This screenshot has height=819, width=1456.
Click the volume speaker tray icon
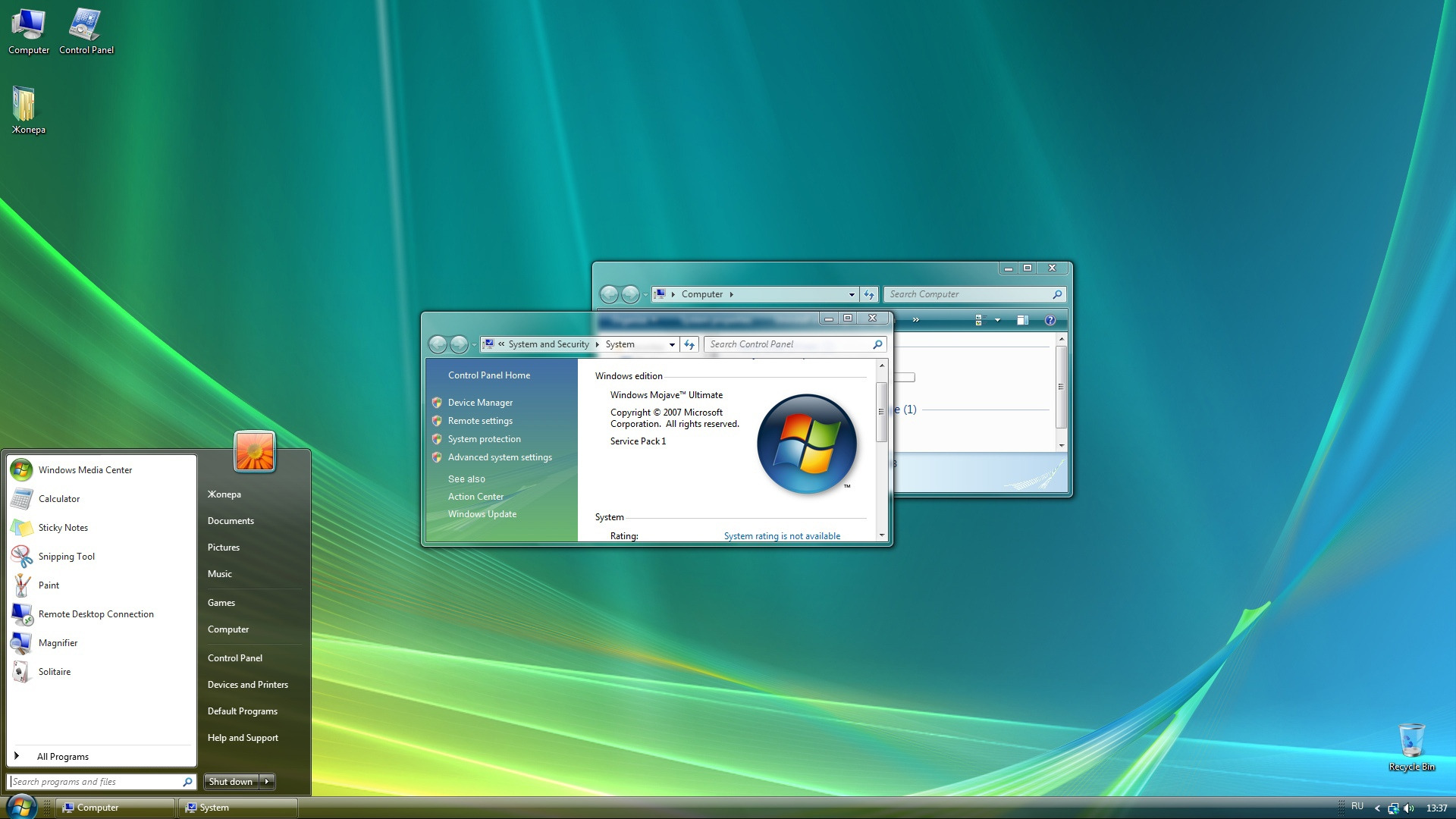1409,808
